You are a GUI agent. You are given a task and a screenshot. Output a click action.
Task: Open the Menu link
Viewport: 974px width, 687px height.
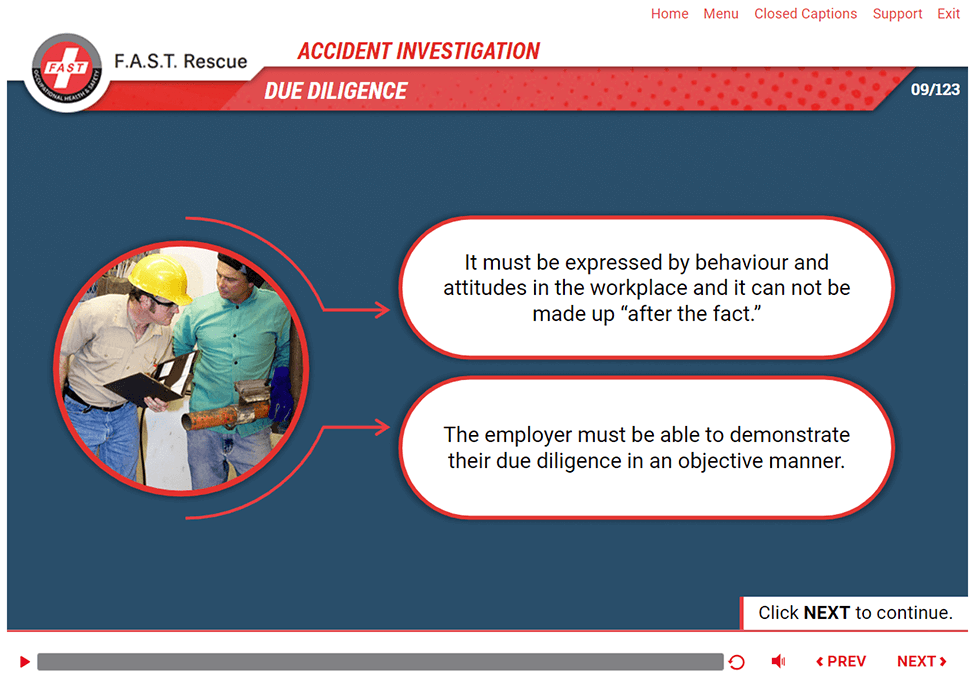721,14
